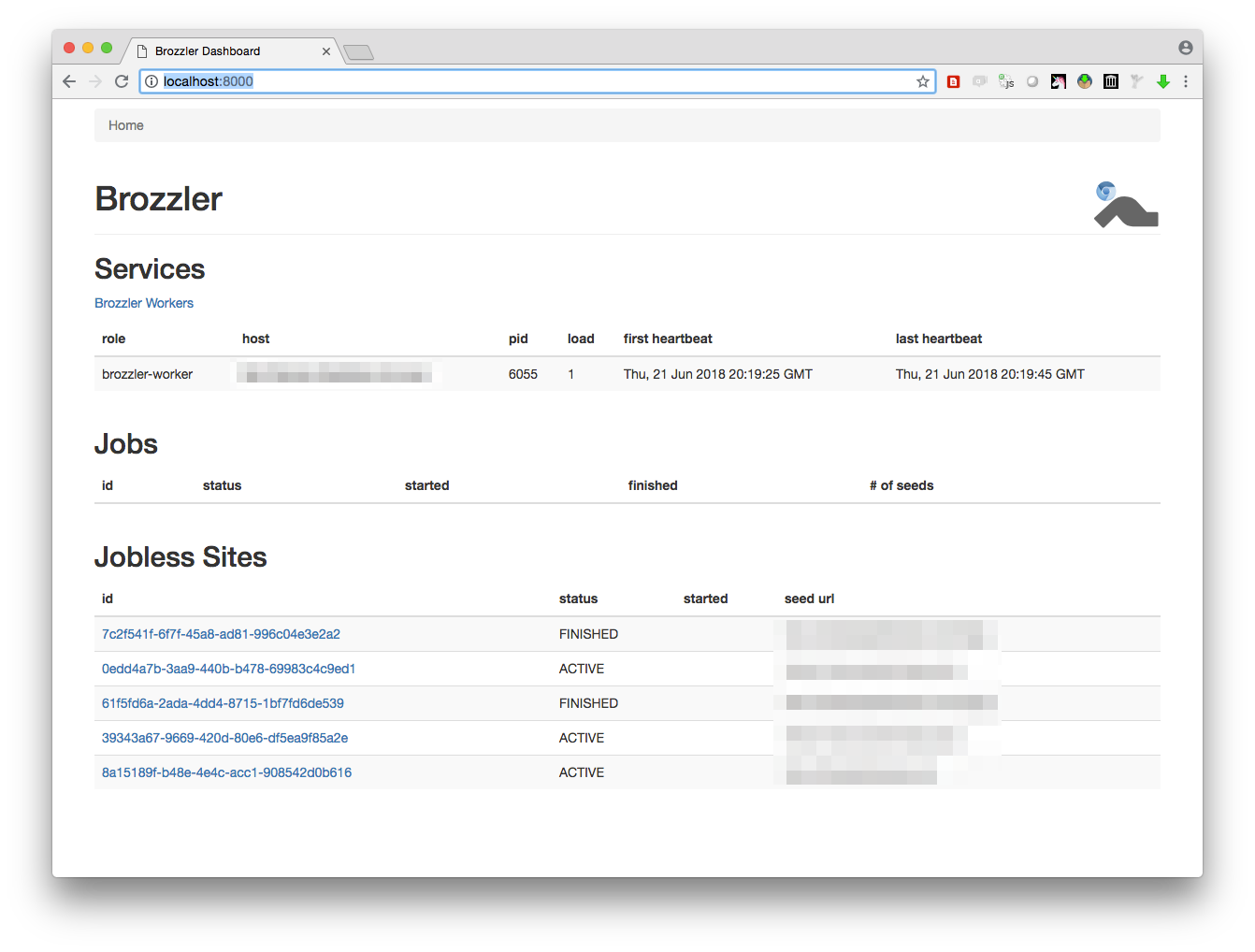Click the gray video chat extension icon
This screenshot has width=1255, height=952.
pos(980,81)
